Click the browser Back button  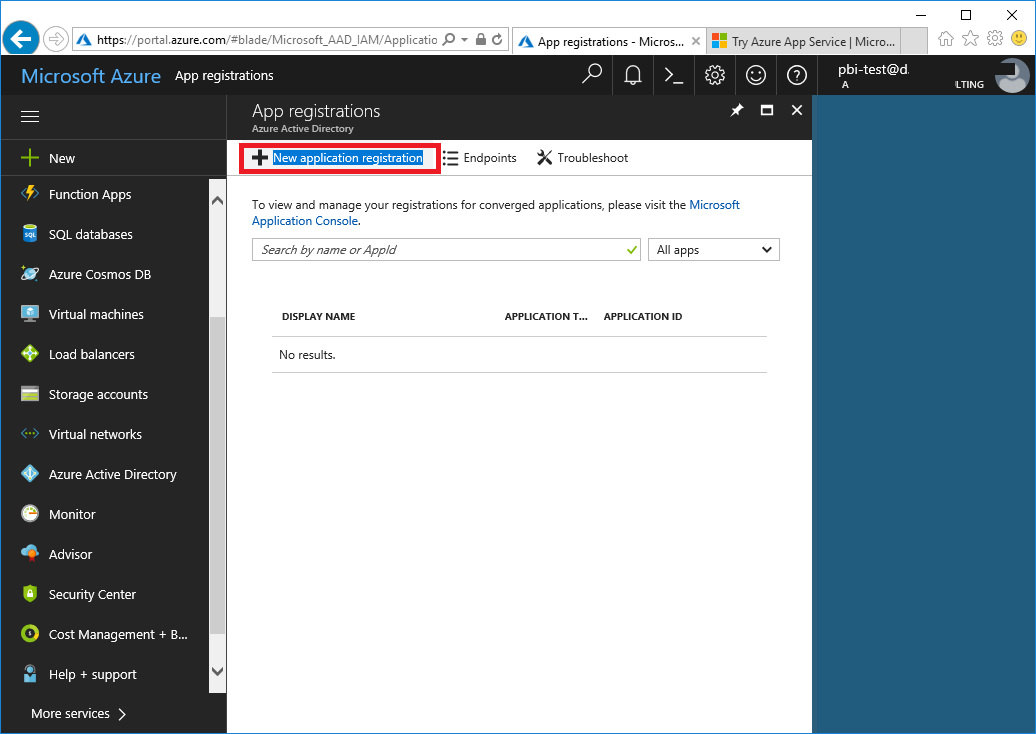[x=20, y=40]
